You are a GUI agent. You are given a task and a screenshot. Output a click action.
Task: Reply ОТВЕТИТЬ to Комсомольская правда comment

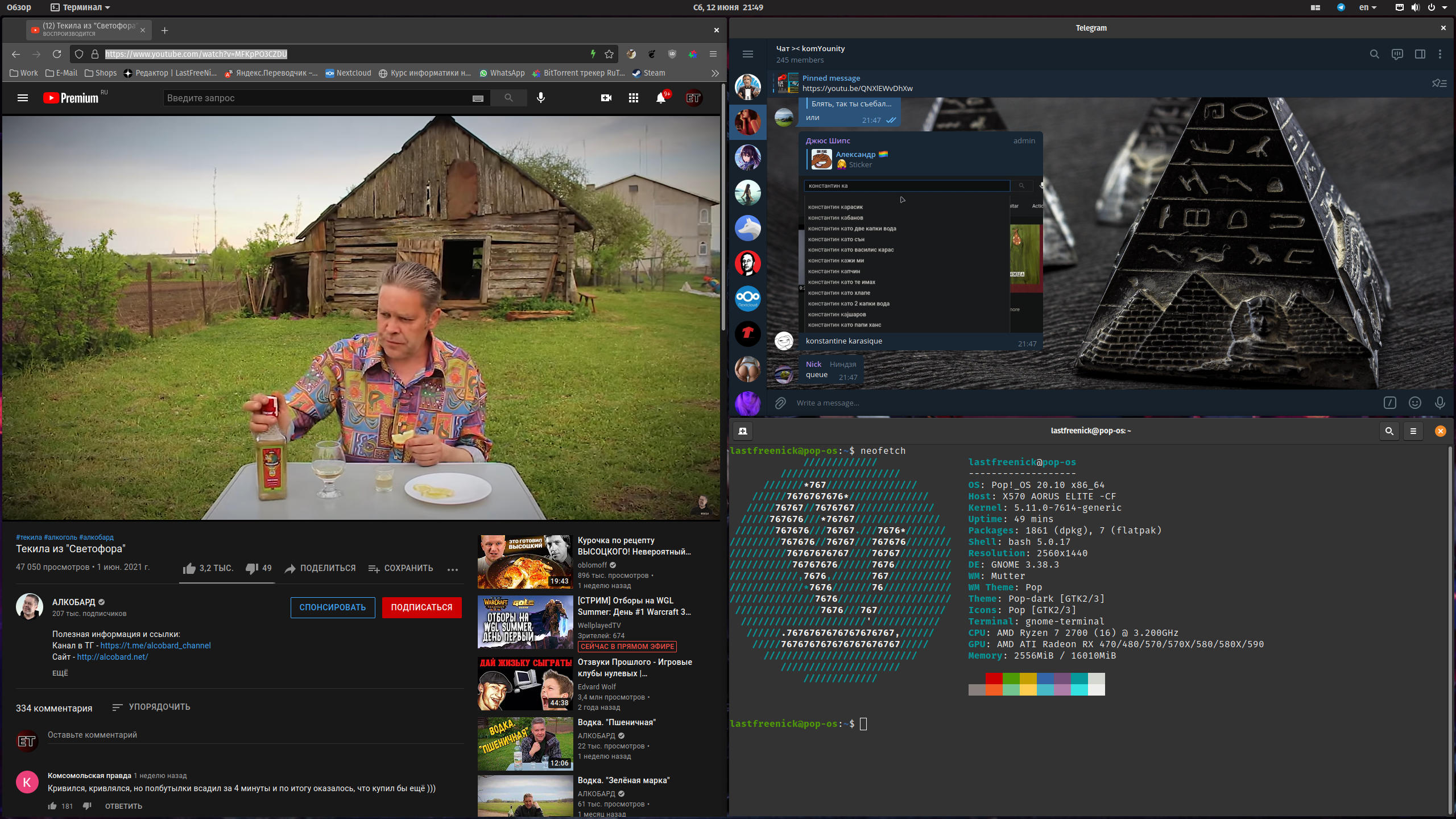pos(123,806)
